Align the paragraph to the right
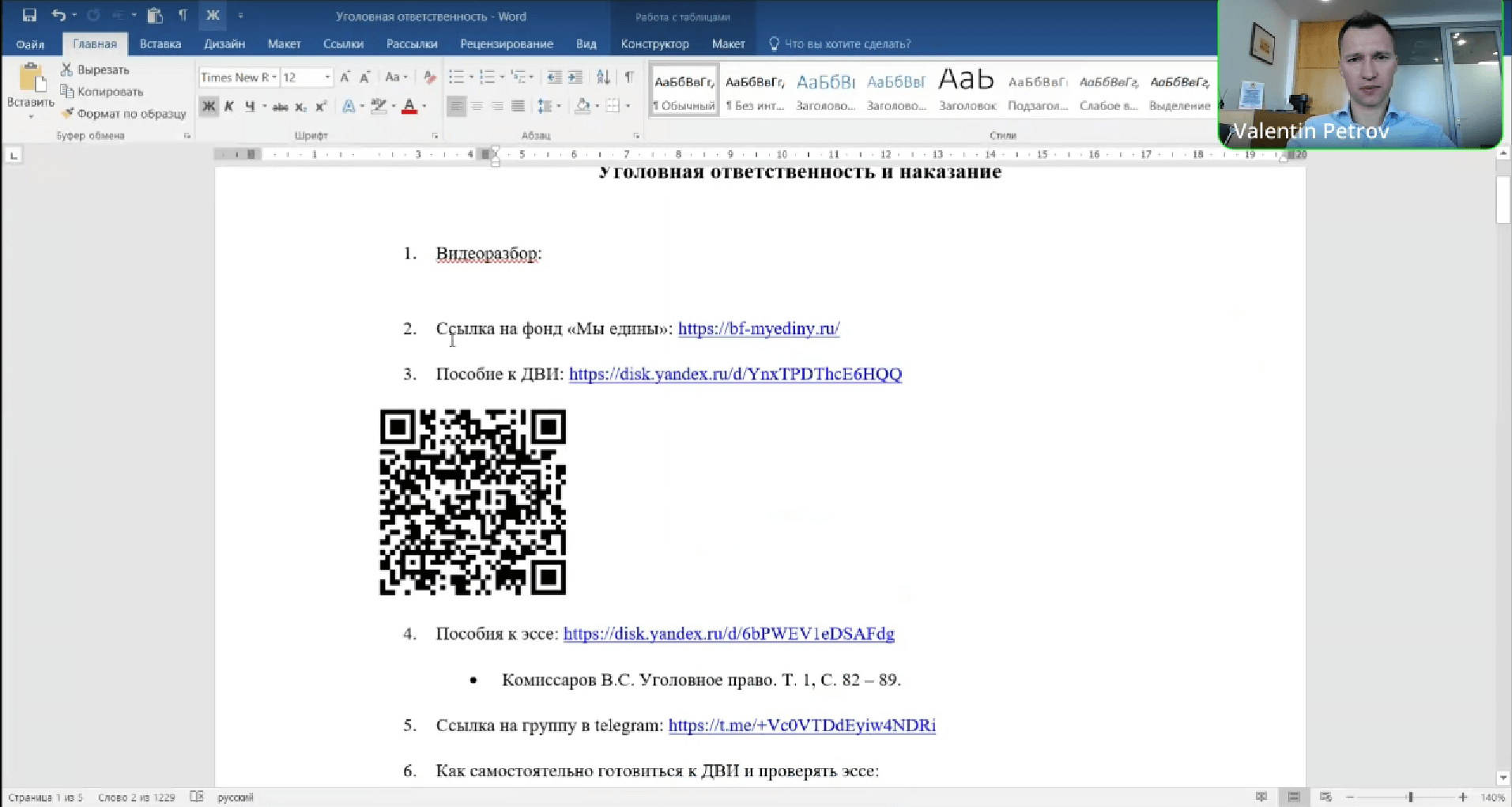1512x807 pixels. [x=497, y=106]
